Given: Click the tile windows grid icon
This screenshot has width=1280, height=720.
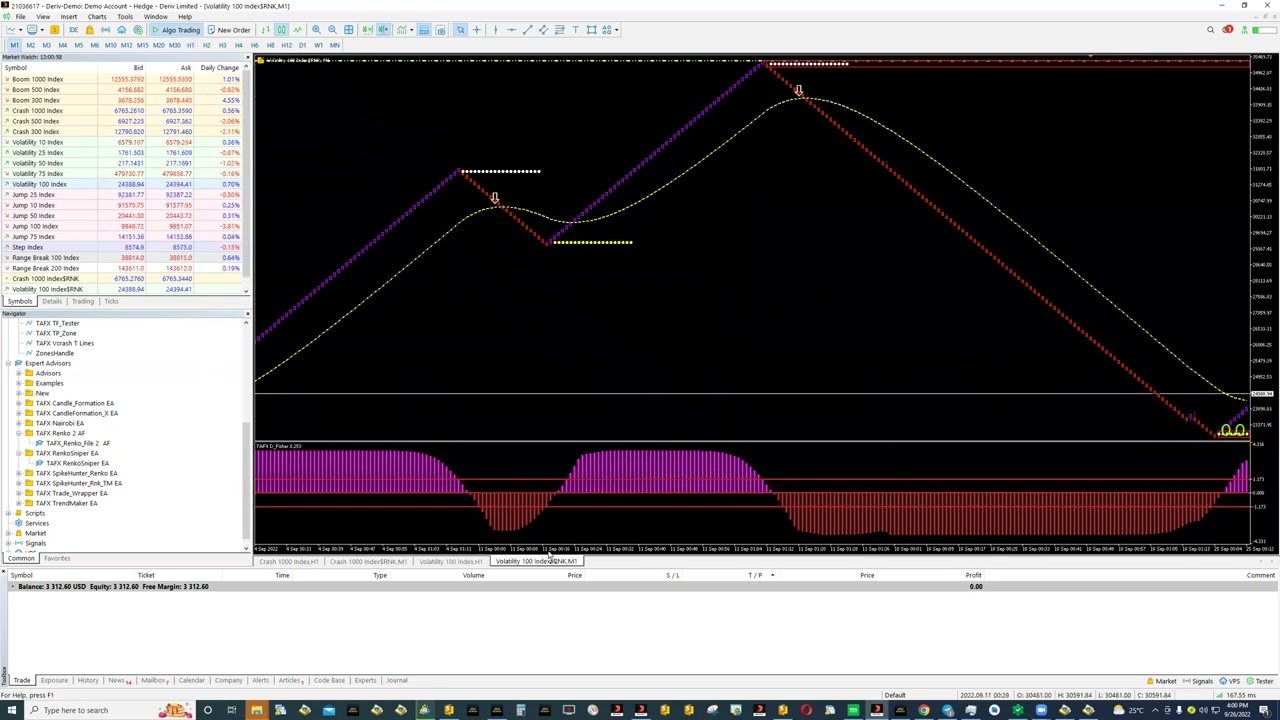Looking at the screenshot, I should click(348, 30).
